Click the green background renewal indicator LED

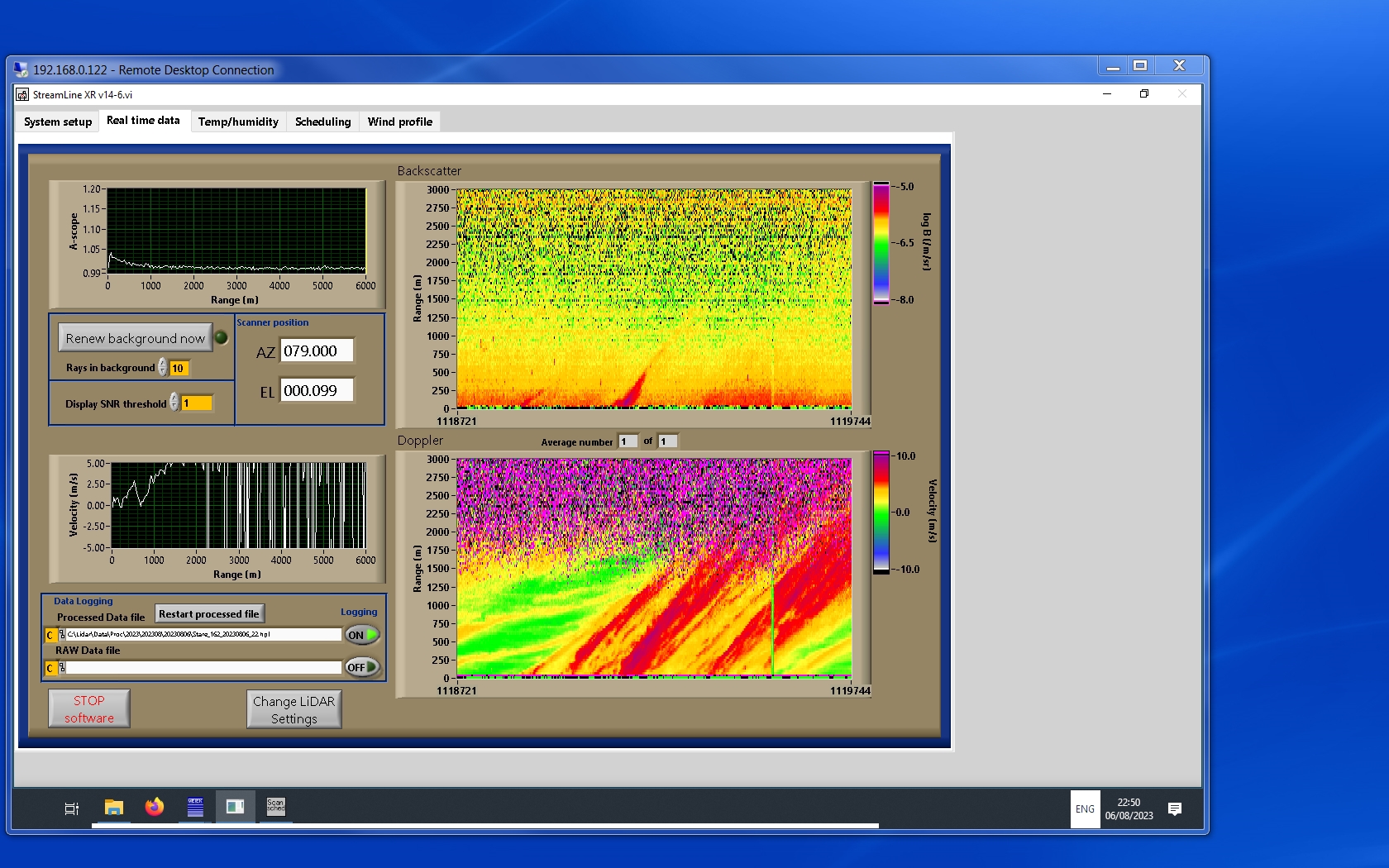pyautogui.click(x=222, y=337)
